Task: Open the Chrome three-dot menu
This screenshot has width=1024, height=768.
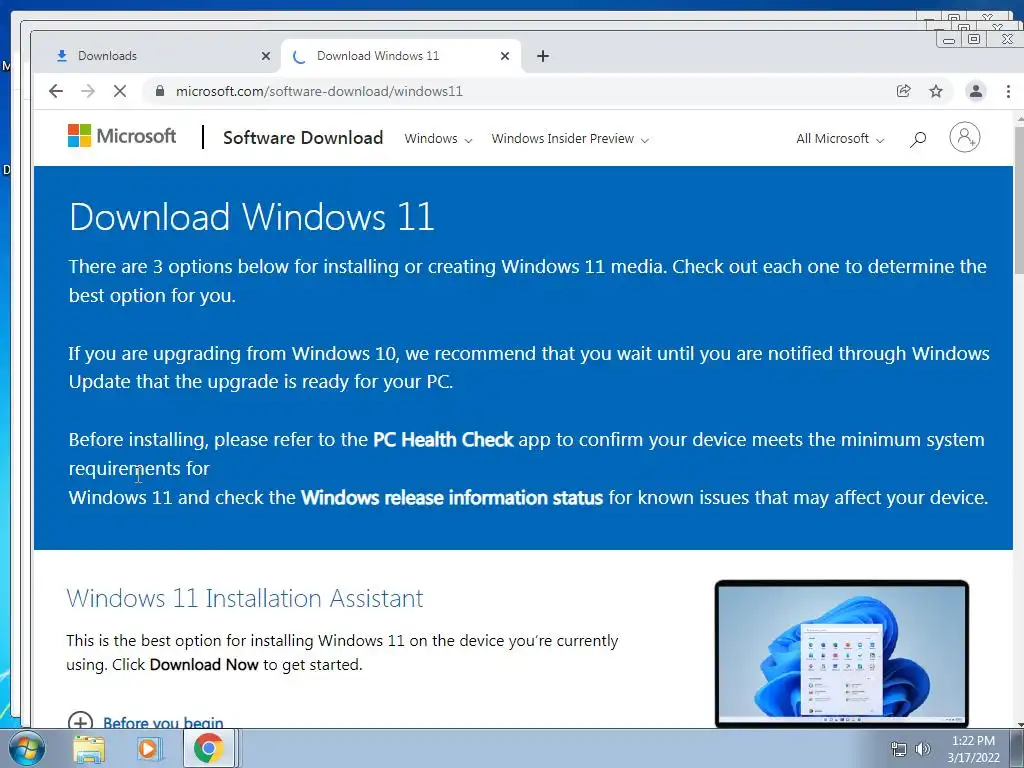Action: tap(1008, 91)
